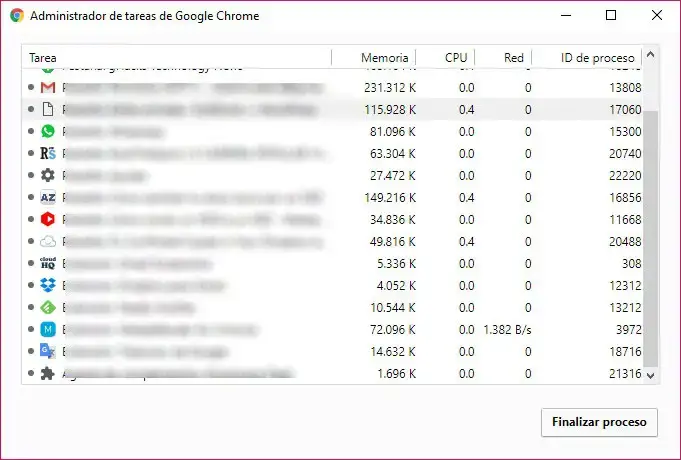Select memory value 34.836 K

coord(393,219)
